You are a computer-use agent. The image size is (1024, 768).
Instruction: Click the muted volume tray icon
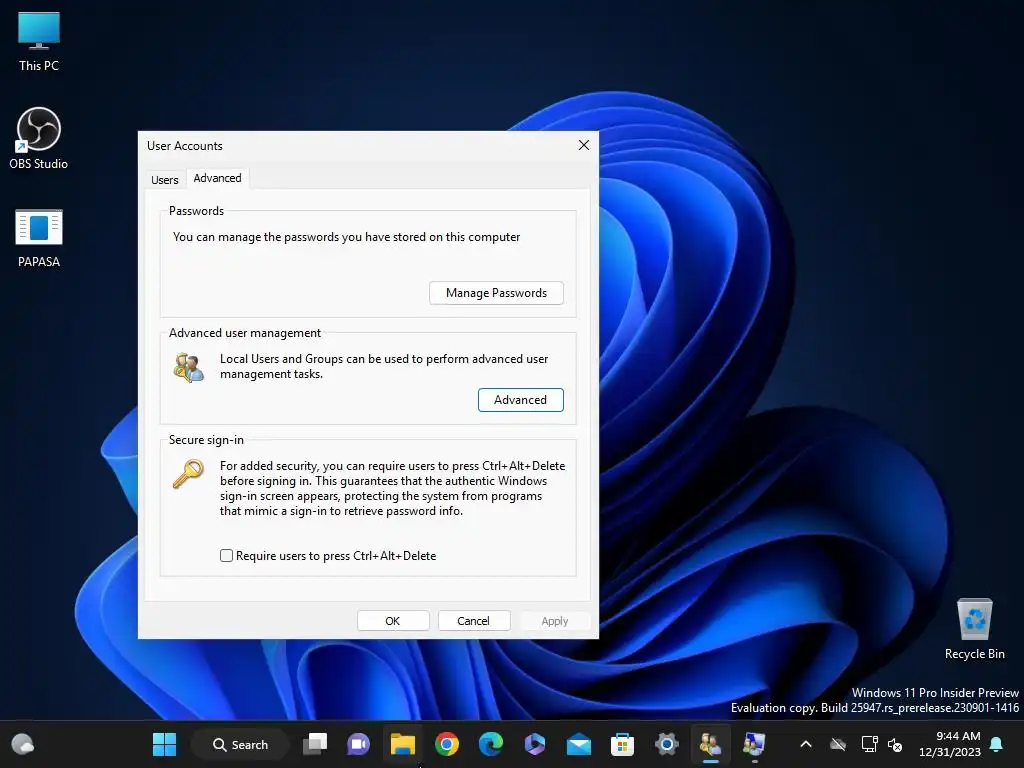(x=895, y=744)
